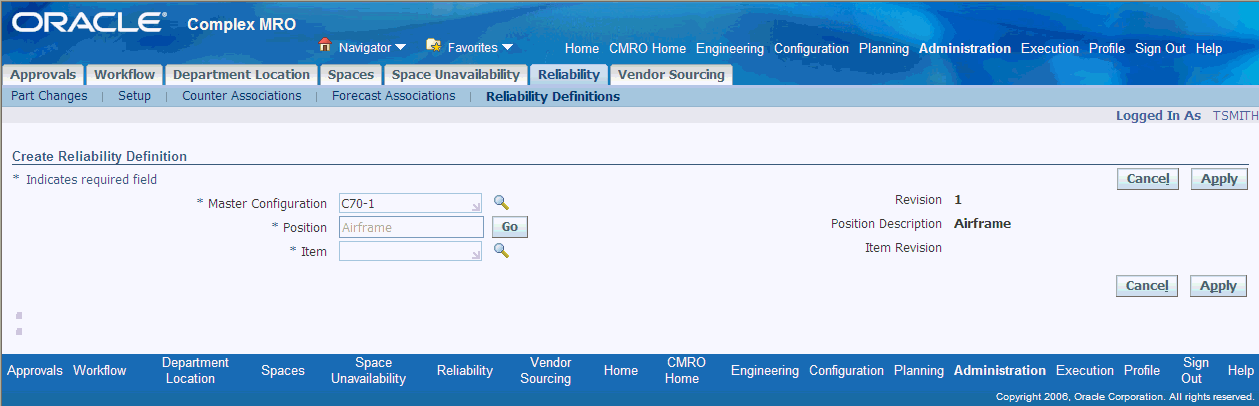
Task: Go to Setup subtab
Action: (x=134, y=96)
